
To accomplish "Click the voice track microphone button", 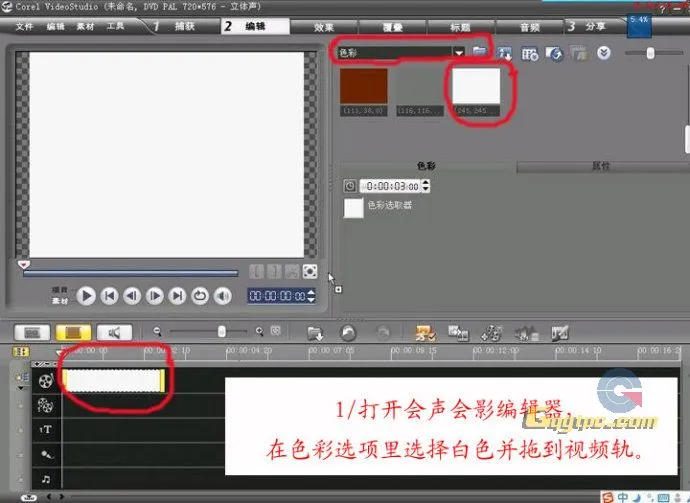I will pyautogui.click(x=46, y=454).
